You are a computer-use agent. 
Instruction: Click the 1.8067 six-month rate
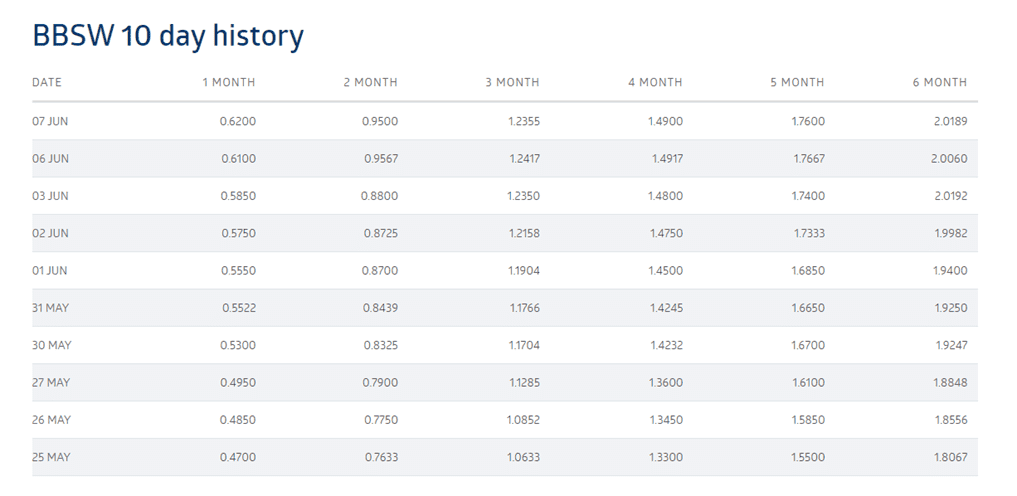pyautogui.click(x=951, y=457)
